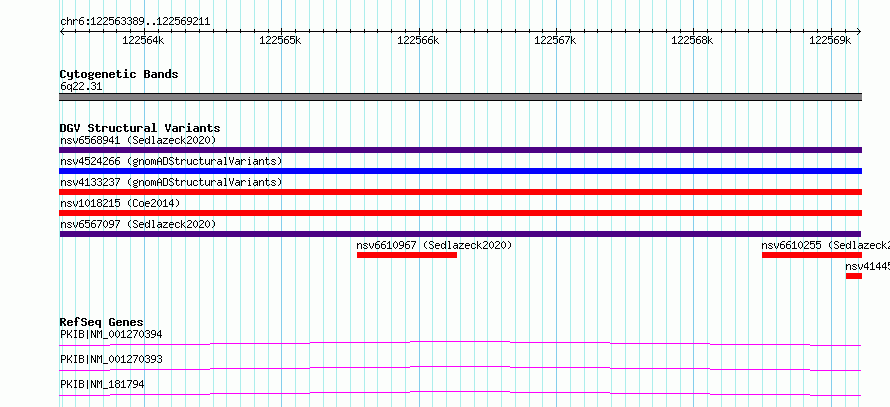Click the nsv4133237 gnomAD red variant bar

click(460, 192)
